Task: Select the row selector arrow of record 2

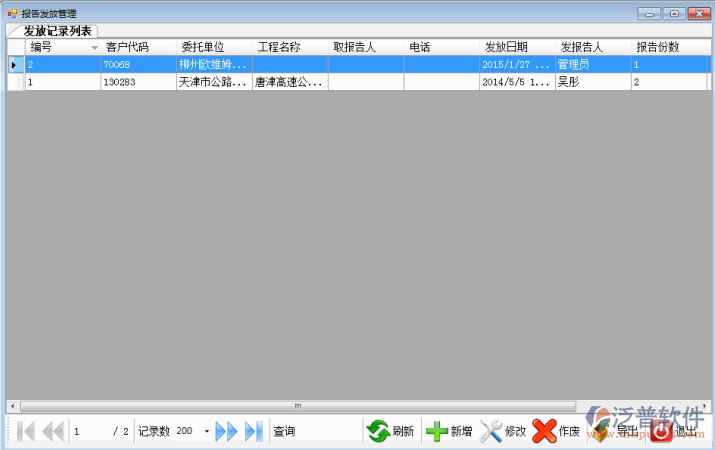Action: (x=16, y=64)
